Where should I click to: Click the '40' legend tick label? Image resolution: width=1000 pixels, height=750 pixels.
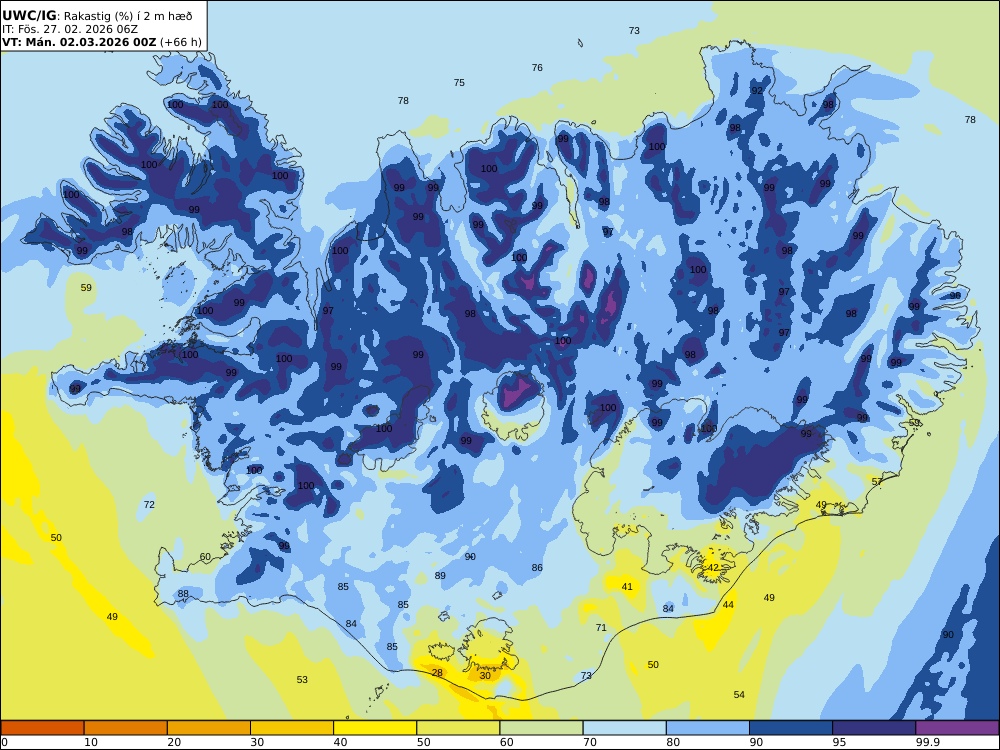tap(340, 742)
